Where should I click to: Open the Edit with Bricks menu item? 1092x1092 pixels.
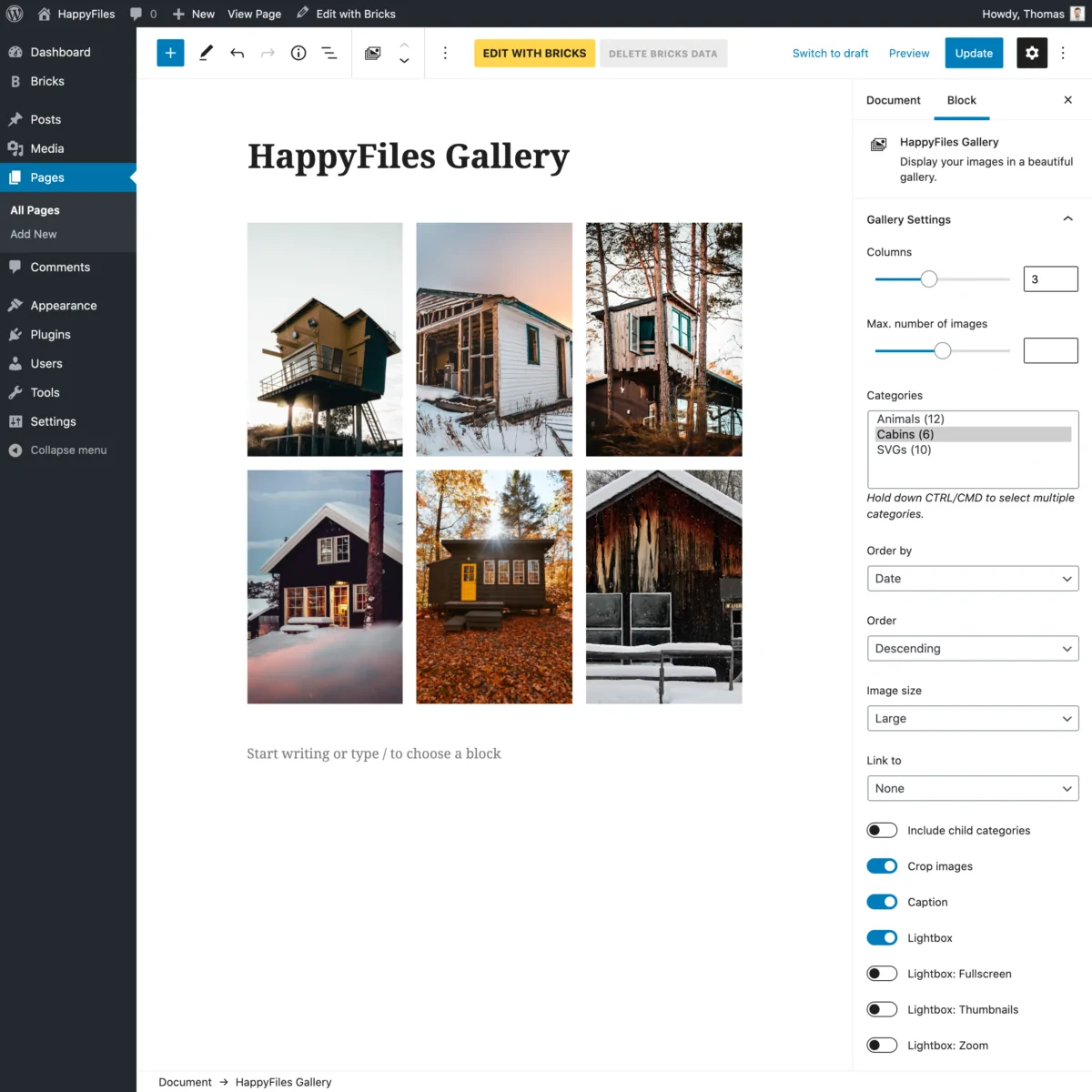(346, 14)
